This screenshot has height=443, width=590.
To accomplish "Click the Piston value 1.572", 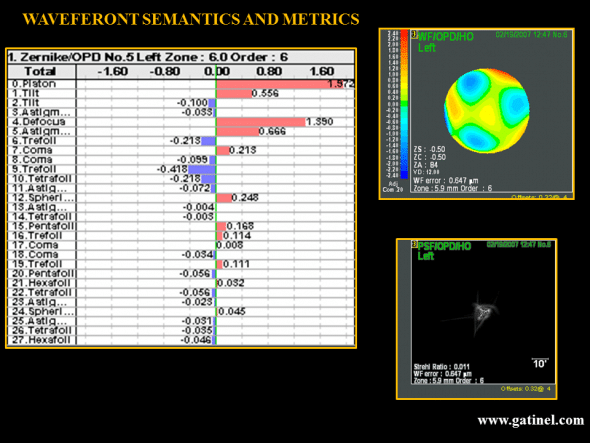I will [341, 84].
